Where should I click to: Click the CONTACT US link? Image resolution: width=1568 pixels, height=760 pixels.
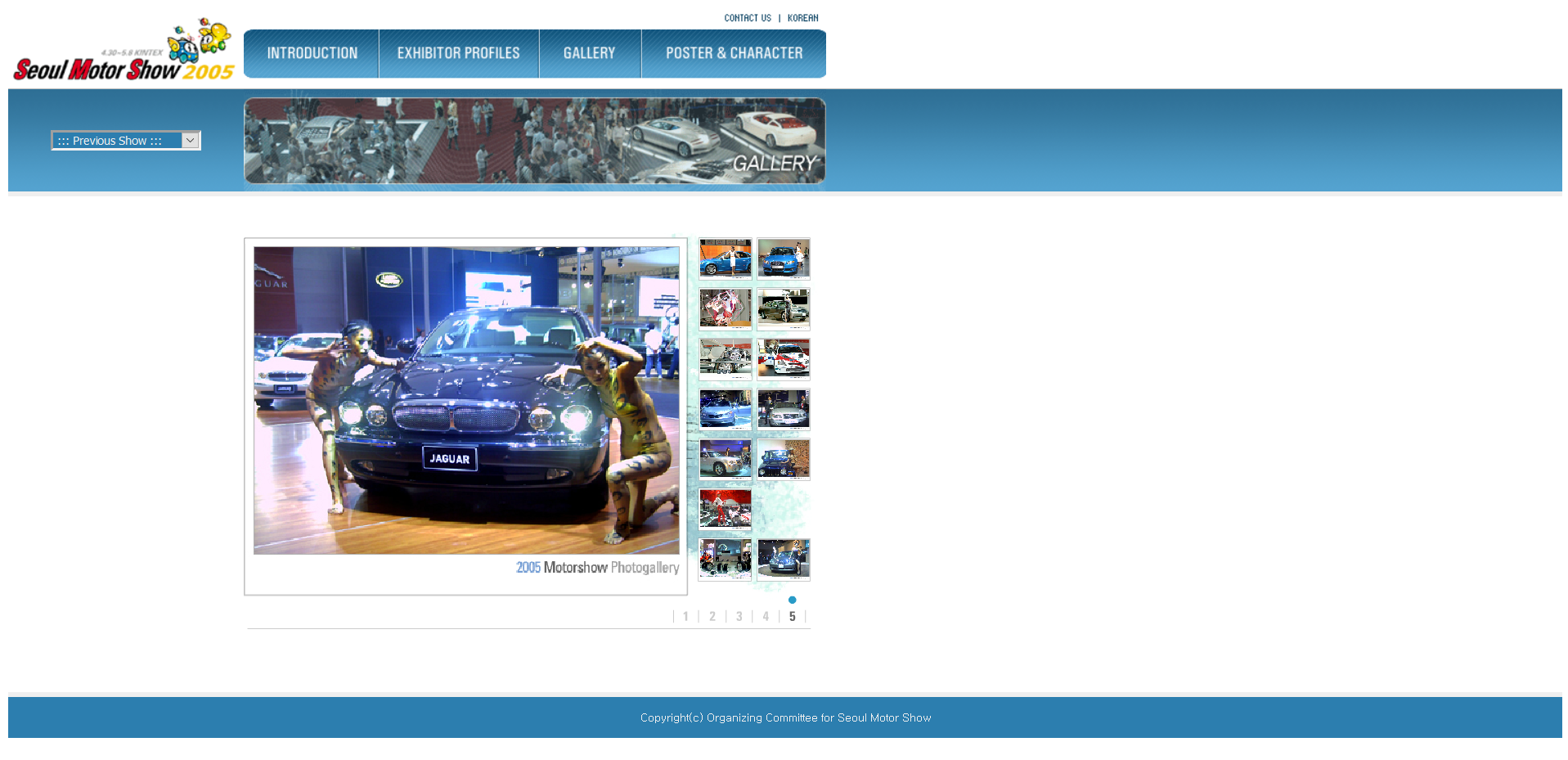coord(748,18)
